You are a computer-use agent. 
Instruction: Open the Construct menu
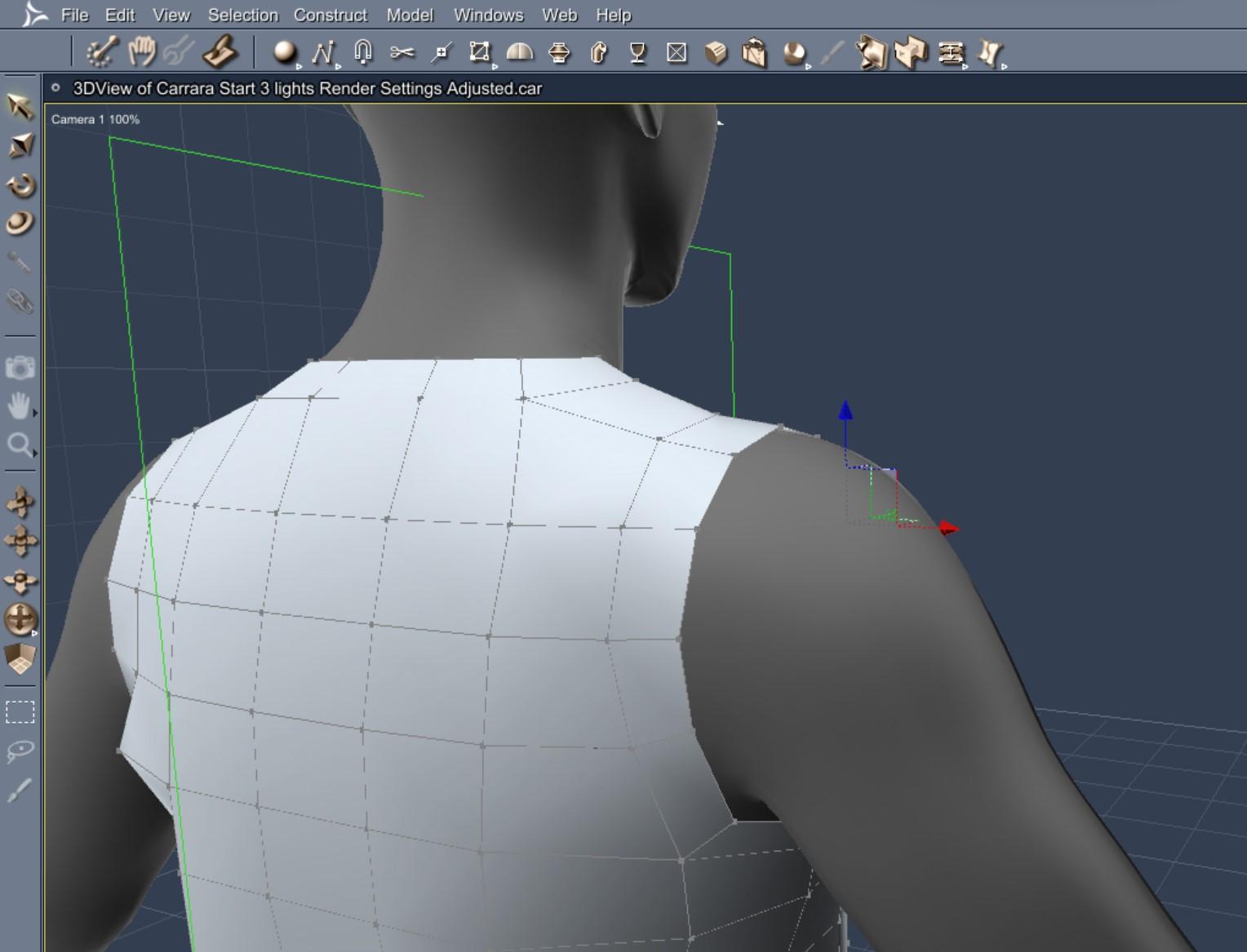(x=331, y=15)
